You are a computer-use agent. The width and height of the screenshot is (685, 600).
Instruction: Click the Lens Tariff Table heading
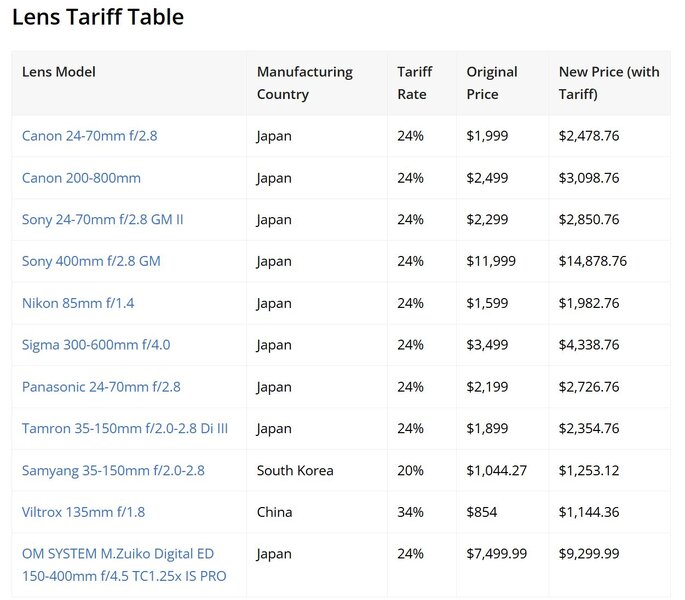tap(98, 18)
